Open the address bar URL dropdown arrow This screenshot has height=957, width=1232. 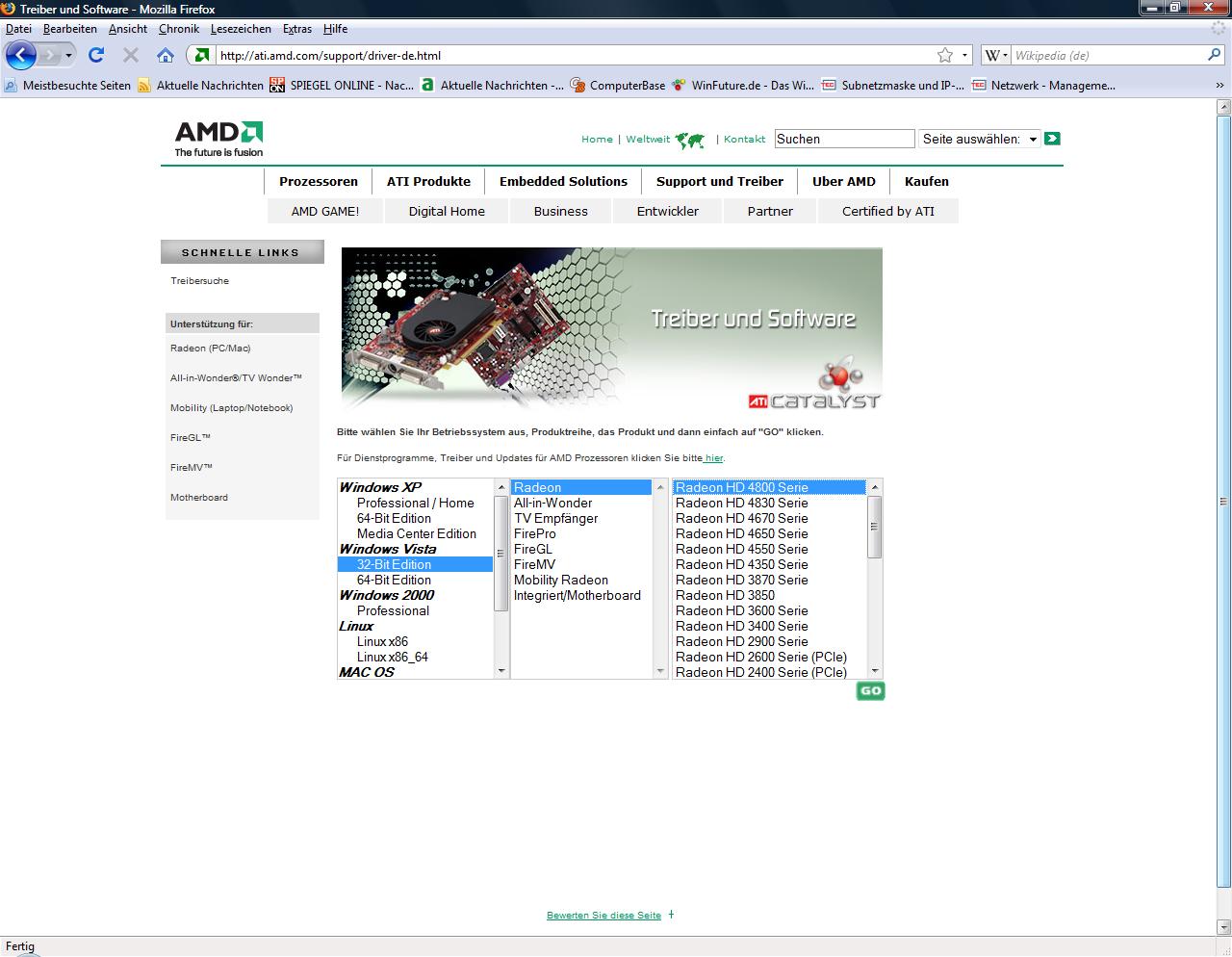click(964, 55)
